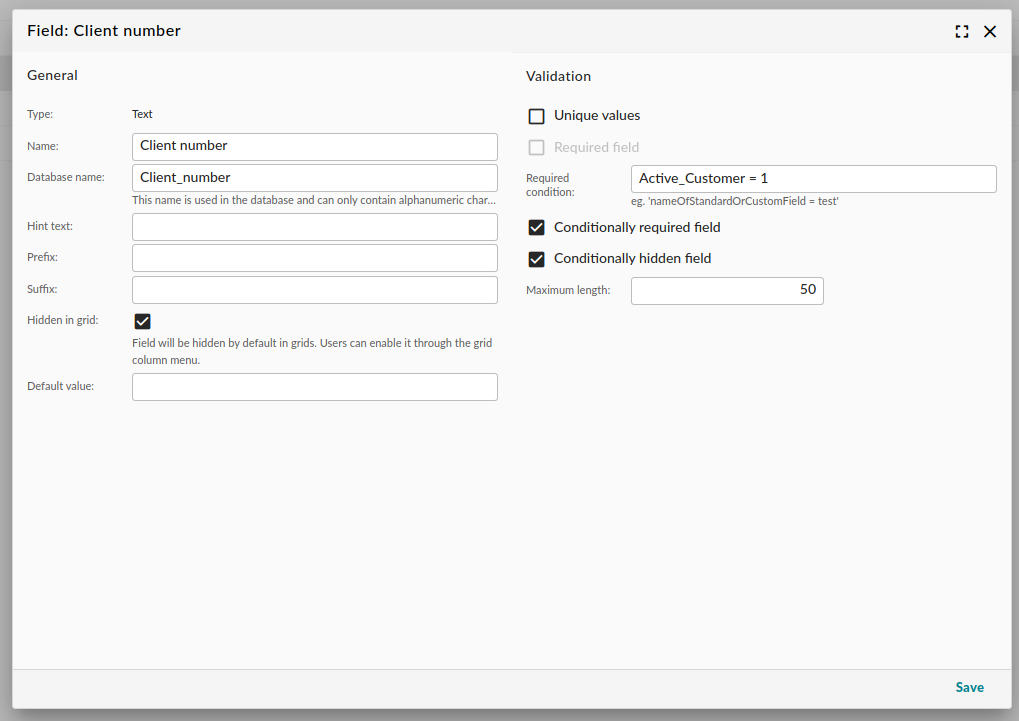Click the Hidden in grid label
Viewport: 1019px width, 721px height.
pos(62,321)
